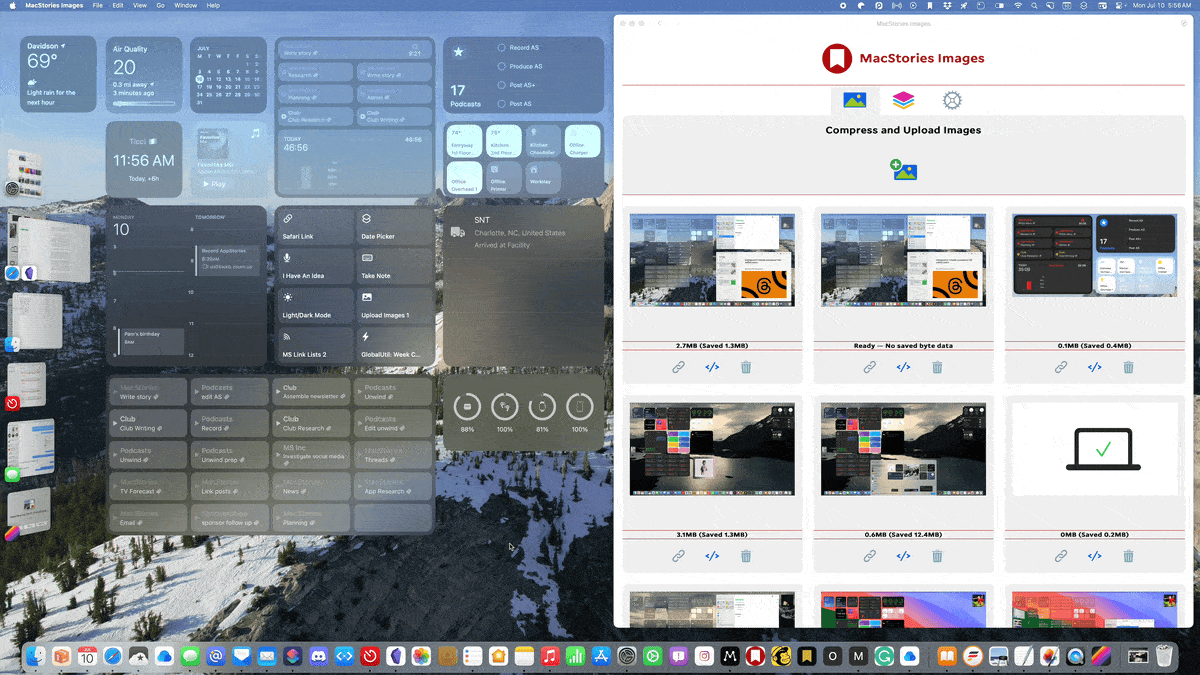Open the Help menu
Screen dimensions: 1200x675
(213, 6)
